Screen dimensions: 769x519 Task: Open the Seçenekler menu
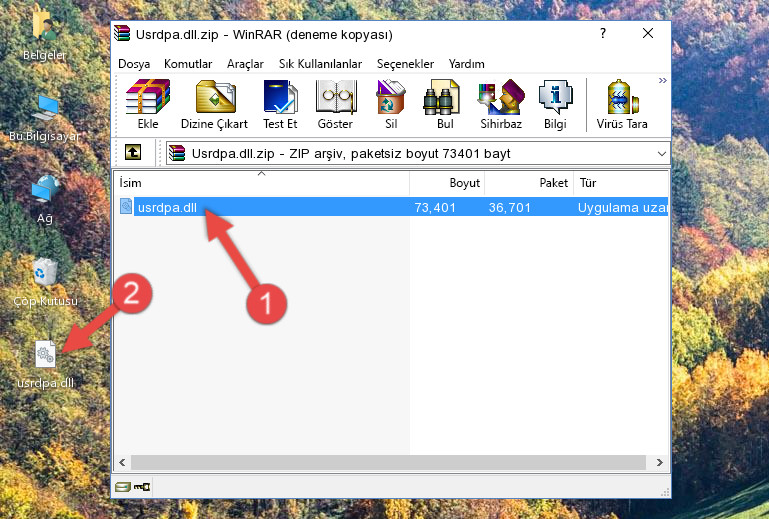[405, 64]
